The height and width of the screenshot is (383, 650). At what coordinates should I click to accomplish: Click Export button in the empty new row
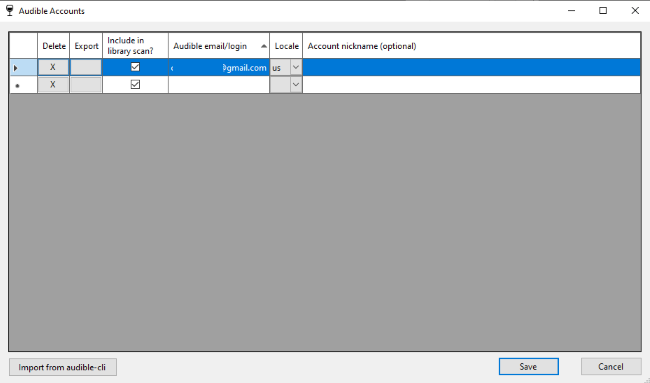coord(86,85)
